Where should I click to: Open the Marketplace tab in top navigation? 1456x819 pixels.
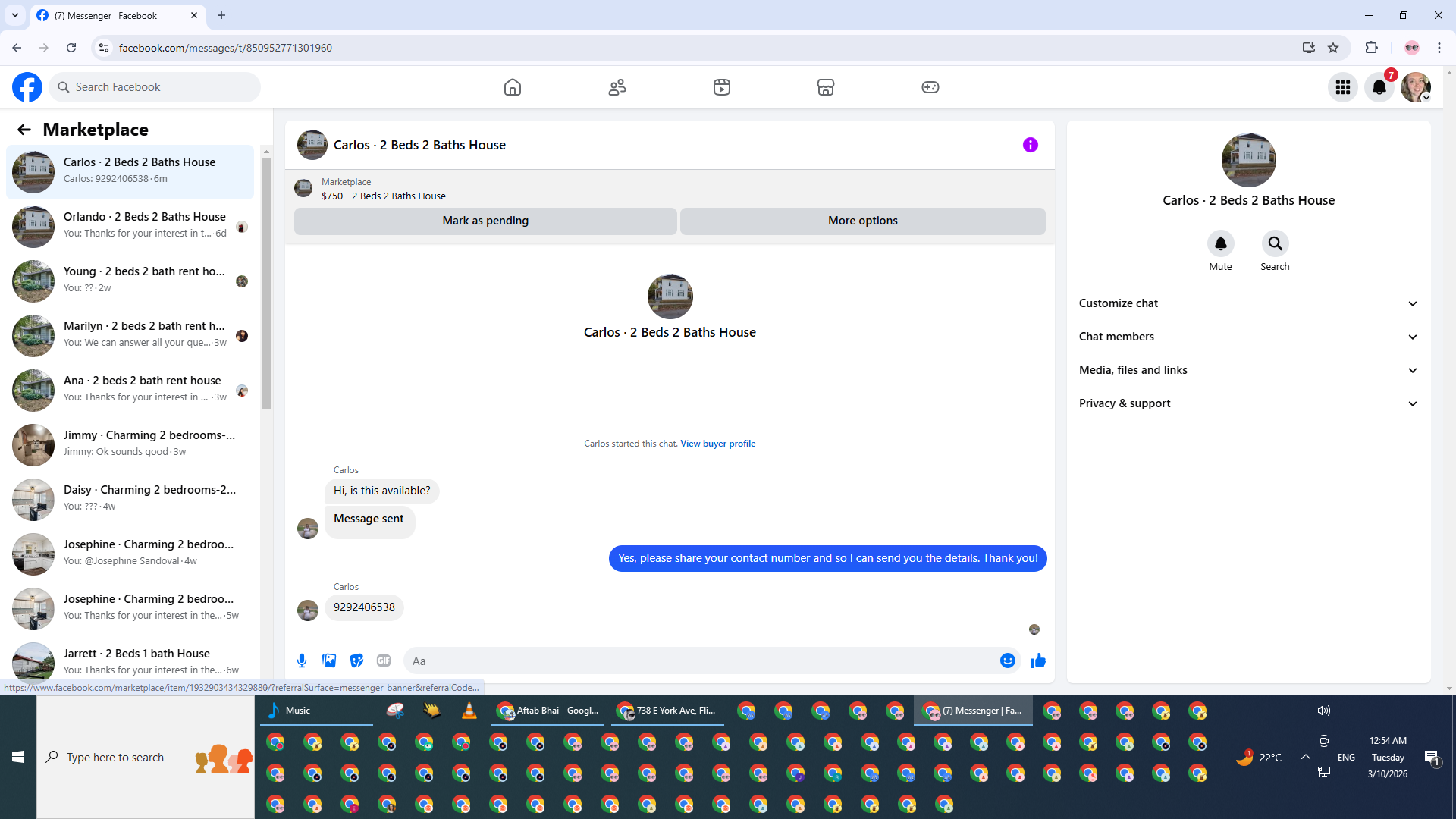pyautogui.click(x=826, y=87)
